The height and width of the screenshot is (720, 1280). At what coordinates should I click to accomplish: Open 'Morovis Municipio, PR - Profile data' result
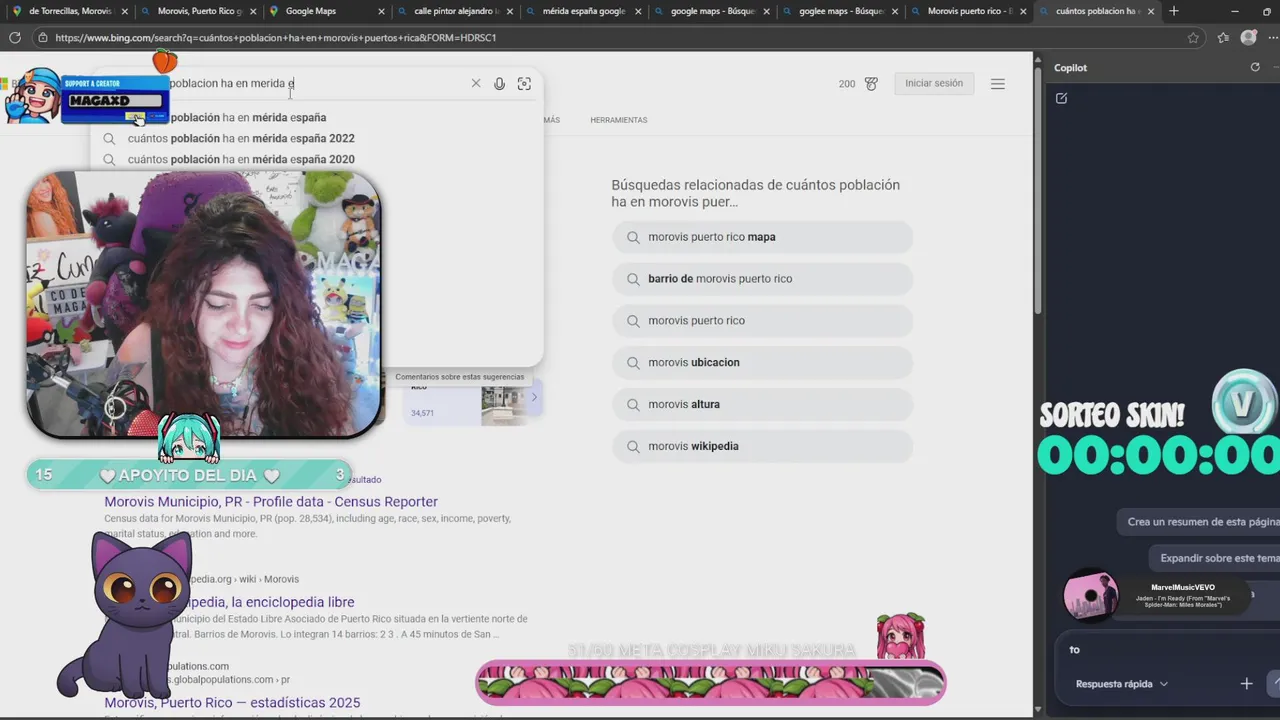(x=271, y=502)
